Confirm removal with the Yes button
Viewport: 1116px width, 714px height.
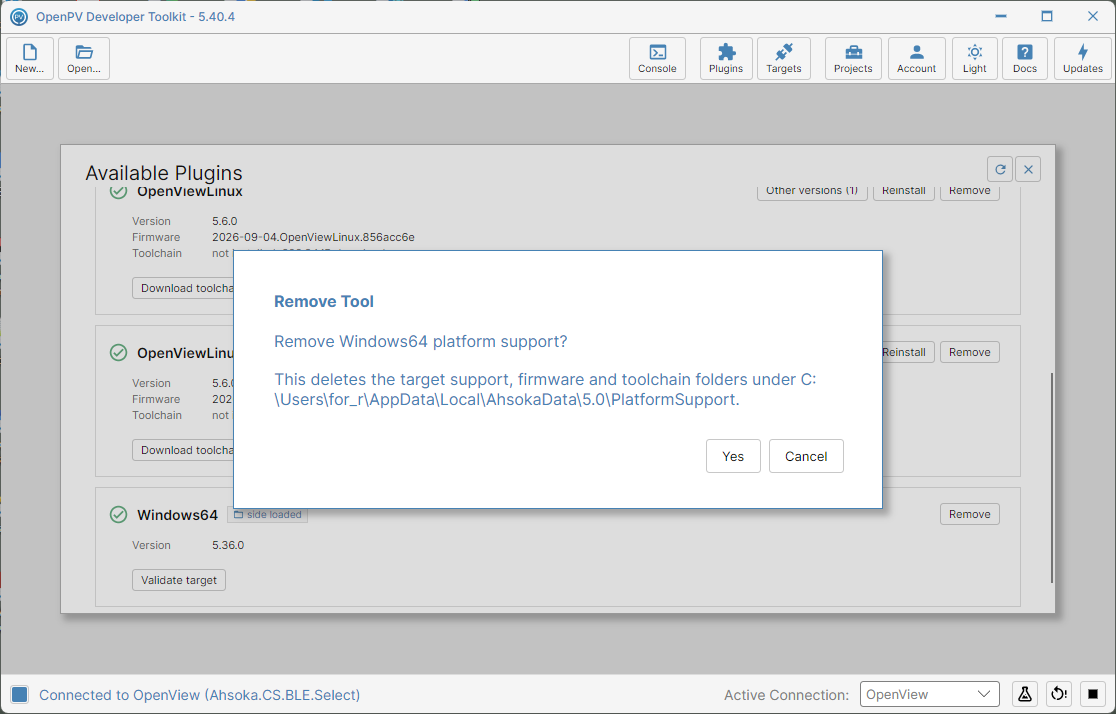click(x=733, y=456)
